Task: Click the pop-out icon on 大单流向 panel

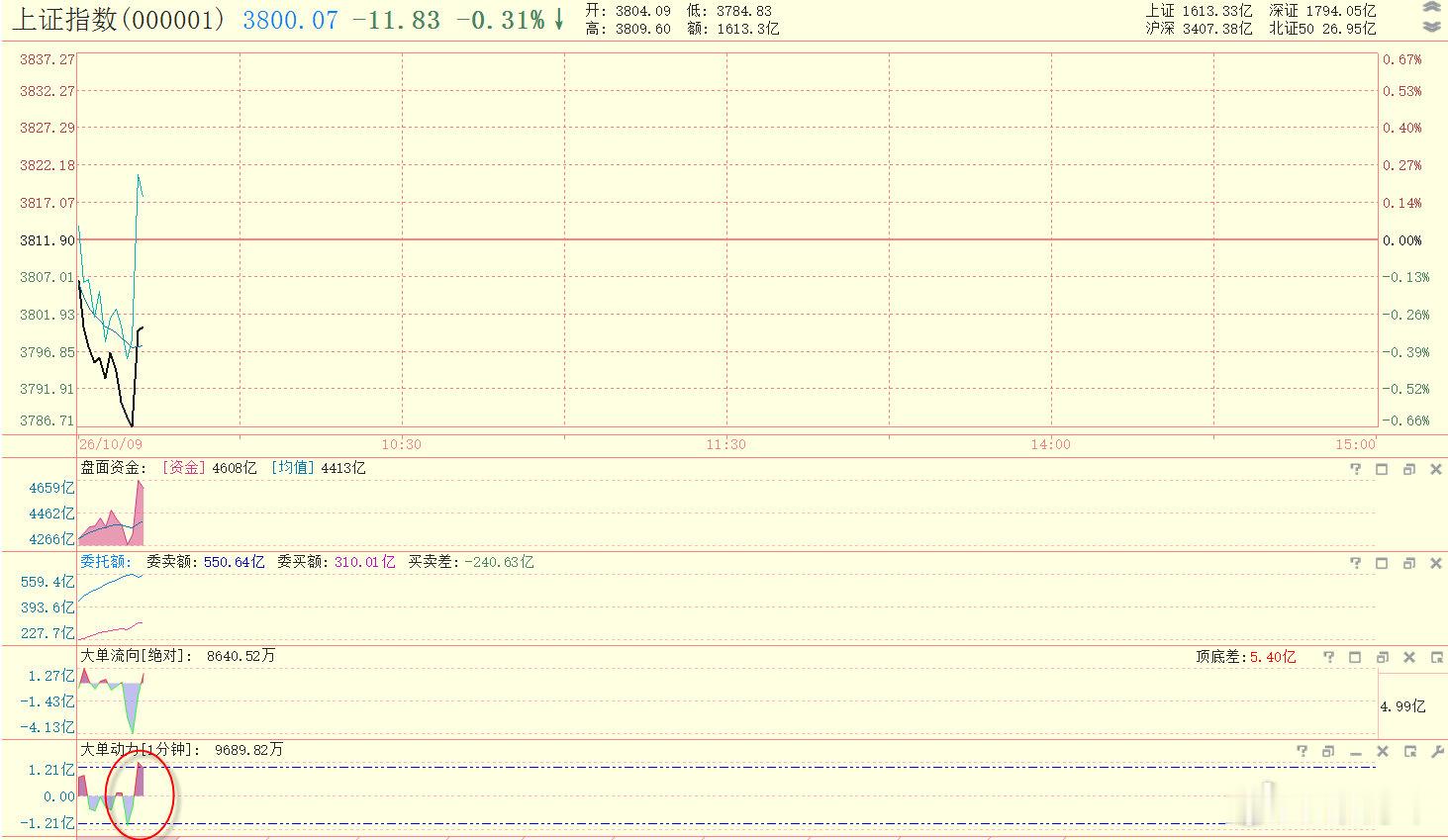Action: point(1436,657)
